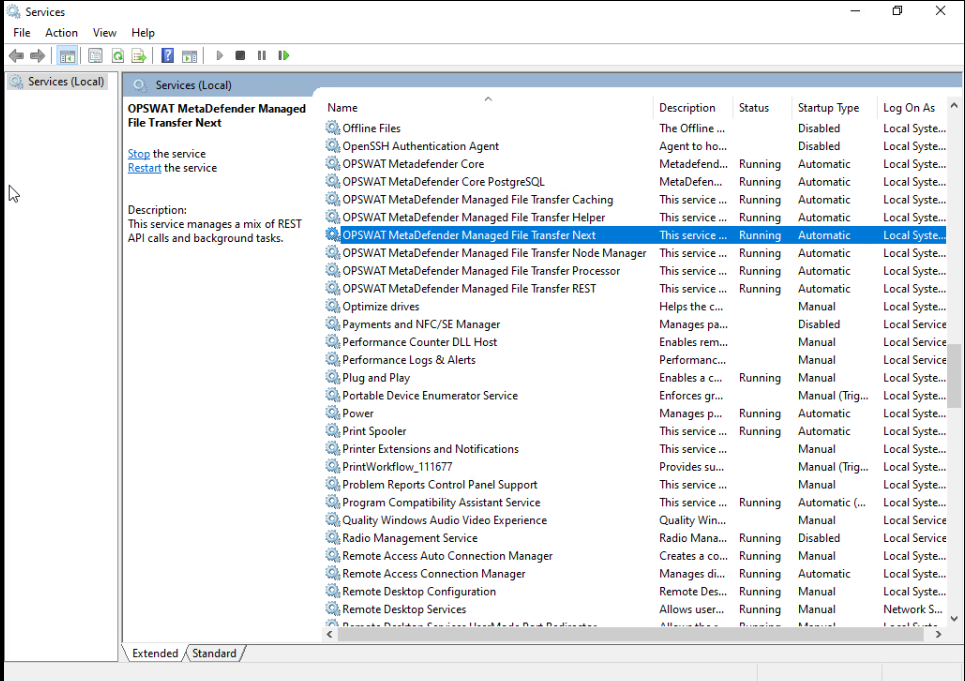Click gear icon beside OPSWAT Metadefender Core
965x681 pixels.
pyautogui.click(x=333, y=164)
